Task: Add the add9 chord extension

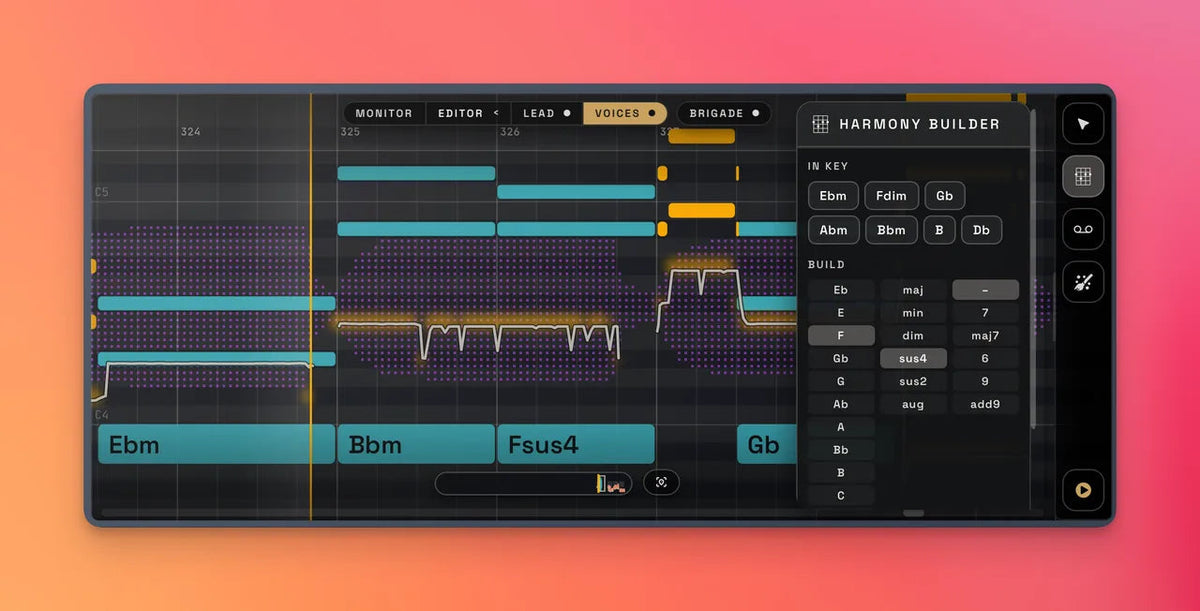Action: tap(985, 405)
